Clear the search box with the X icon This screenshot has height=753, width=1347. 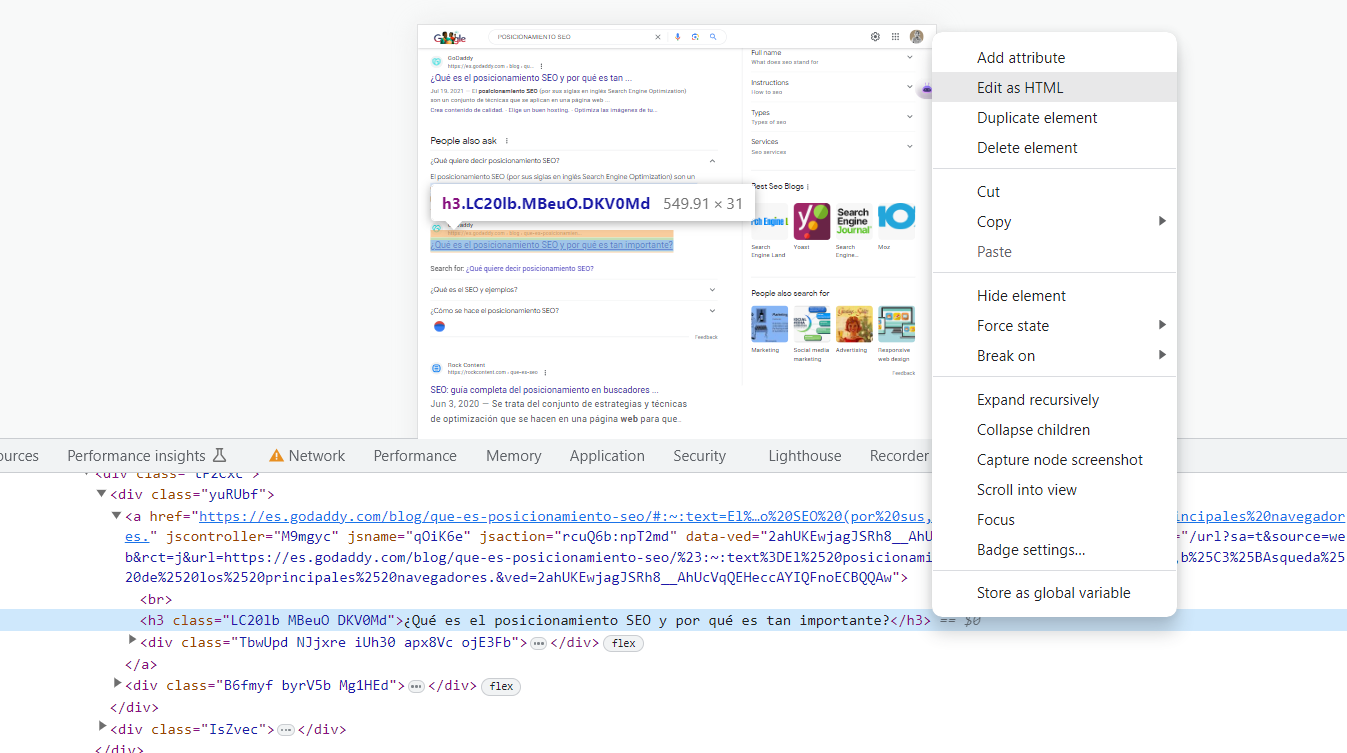coord(658,37)
